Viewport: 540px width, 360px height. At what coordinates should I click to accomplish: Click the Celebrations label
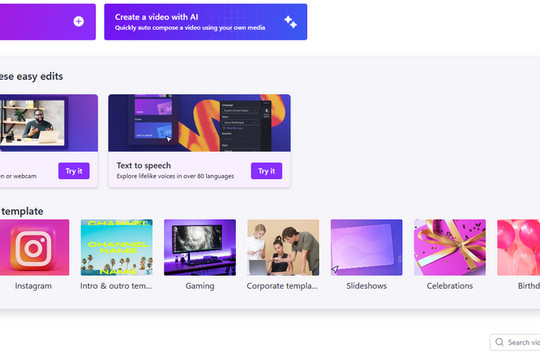(450, 286)
